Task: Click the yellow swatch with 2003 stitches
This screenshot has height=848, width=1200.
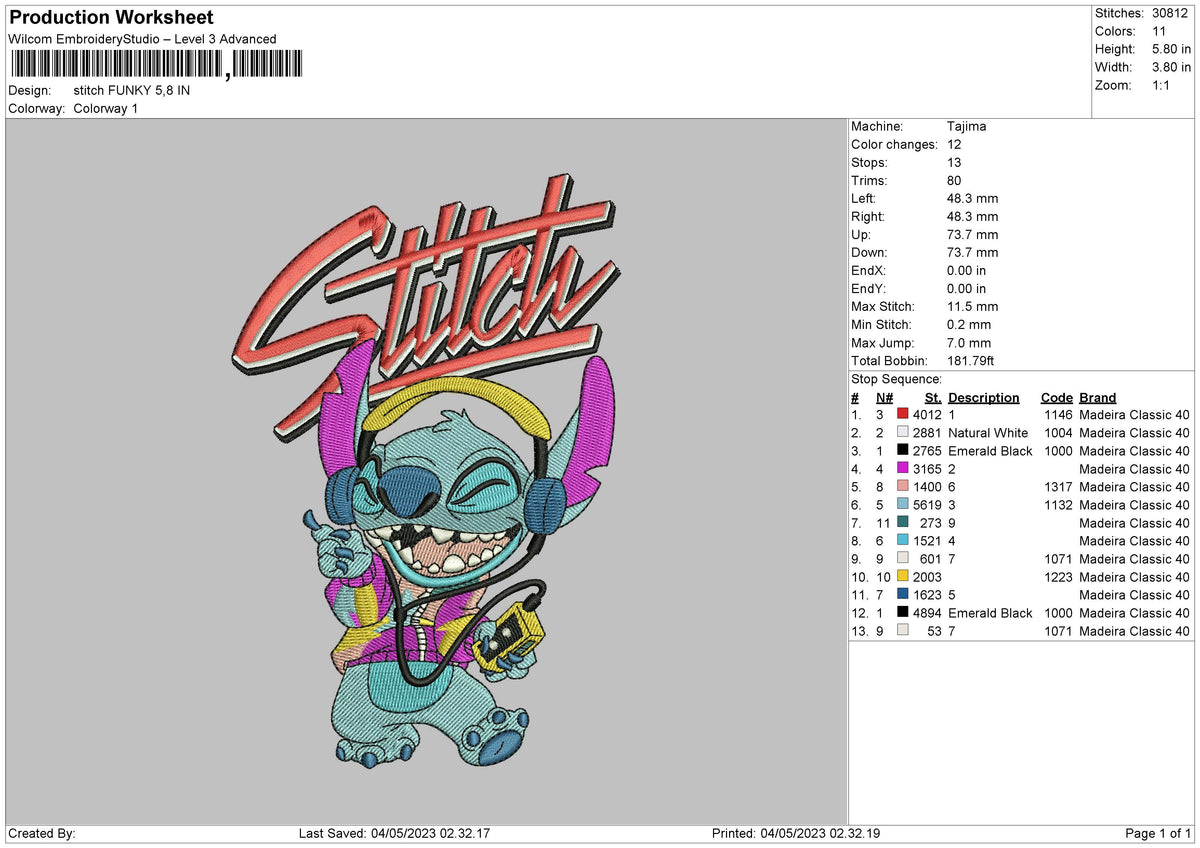Action: click(903, 577)
